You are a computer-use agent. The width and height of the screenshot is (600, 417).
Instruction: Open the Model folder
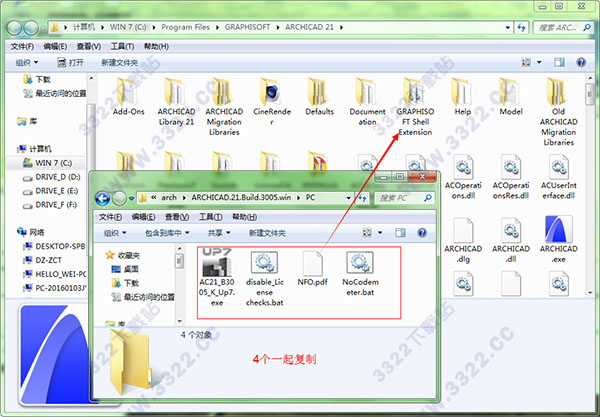(x=510, y=97)
